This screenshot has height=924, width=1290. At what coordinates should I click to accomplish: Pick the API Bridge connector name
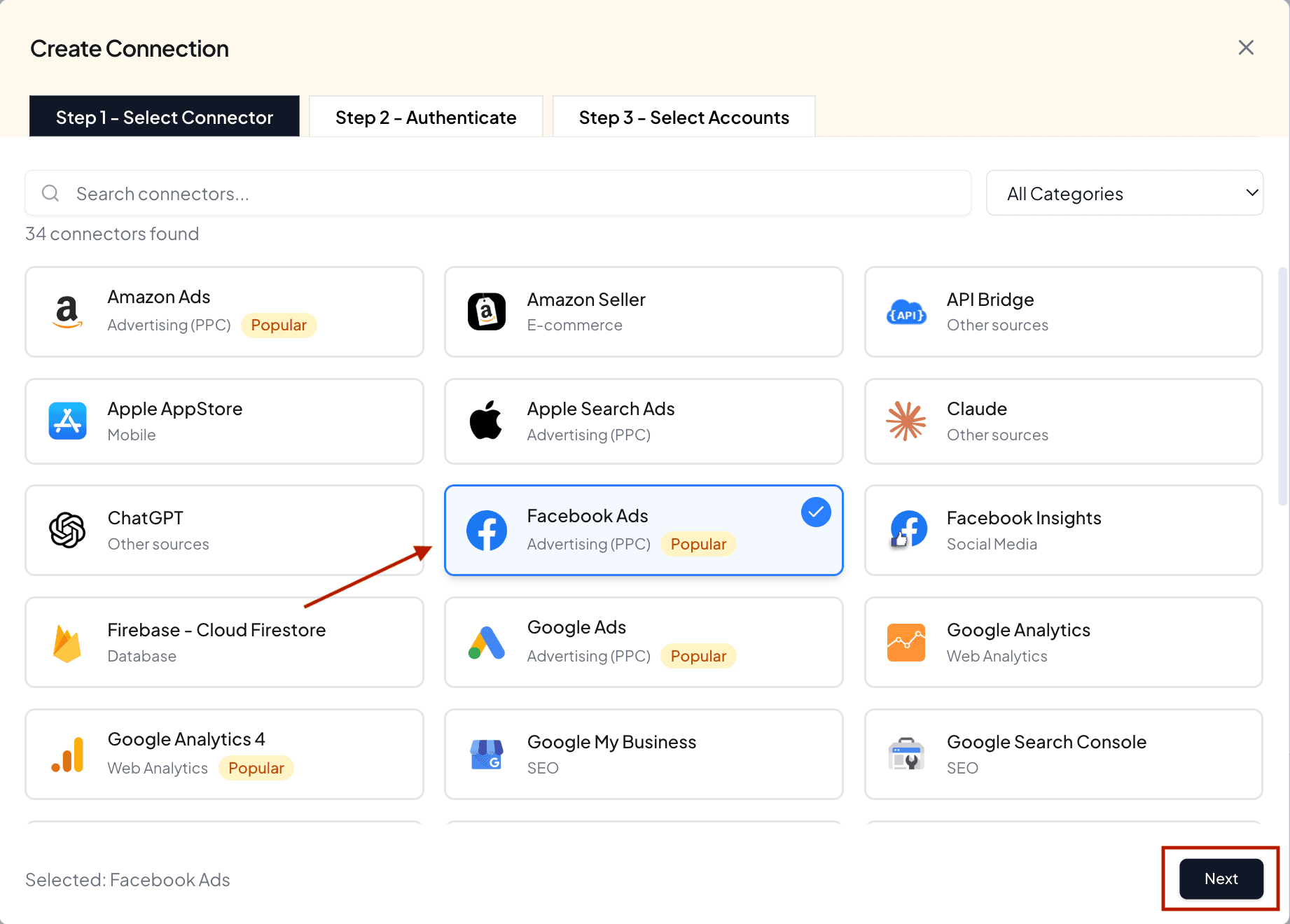point(990,300)
